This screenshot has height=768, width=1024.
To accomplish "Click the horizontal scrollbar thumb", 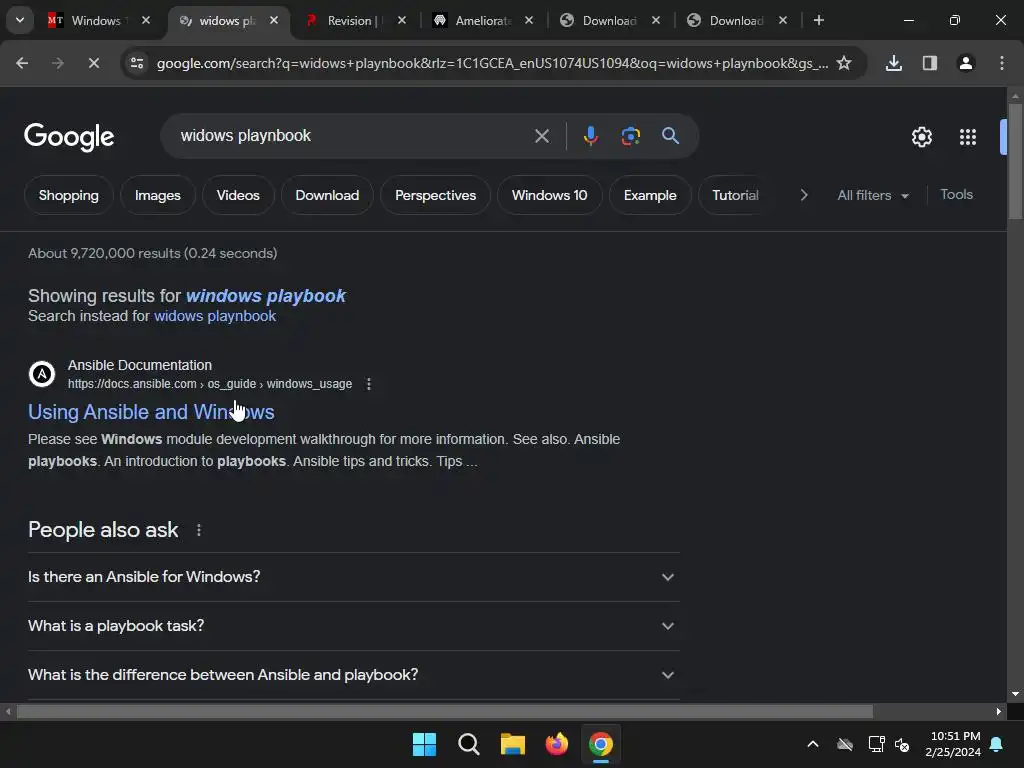I will (445, 711).
